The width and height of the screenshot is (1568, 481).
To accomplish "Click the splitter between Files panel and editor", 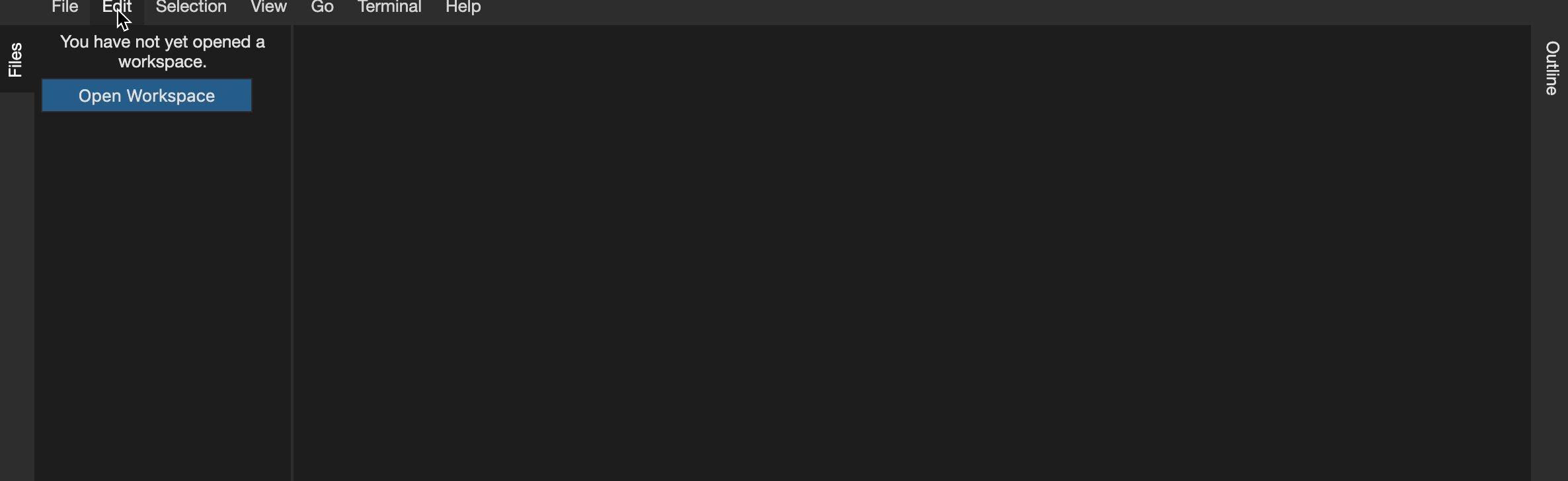I will [292, 253].
